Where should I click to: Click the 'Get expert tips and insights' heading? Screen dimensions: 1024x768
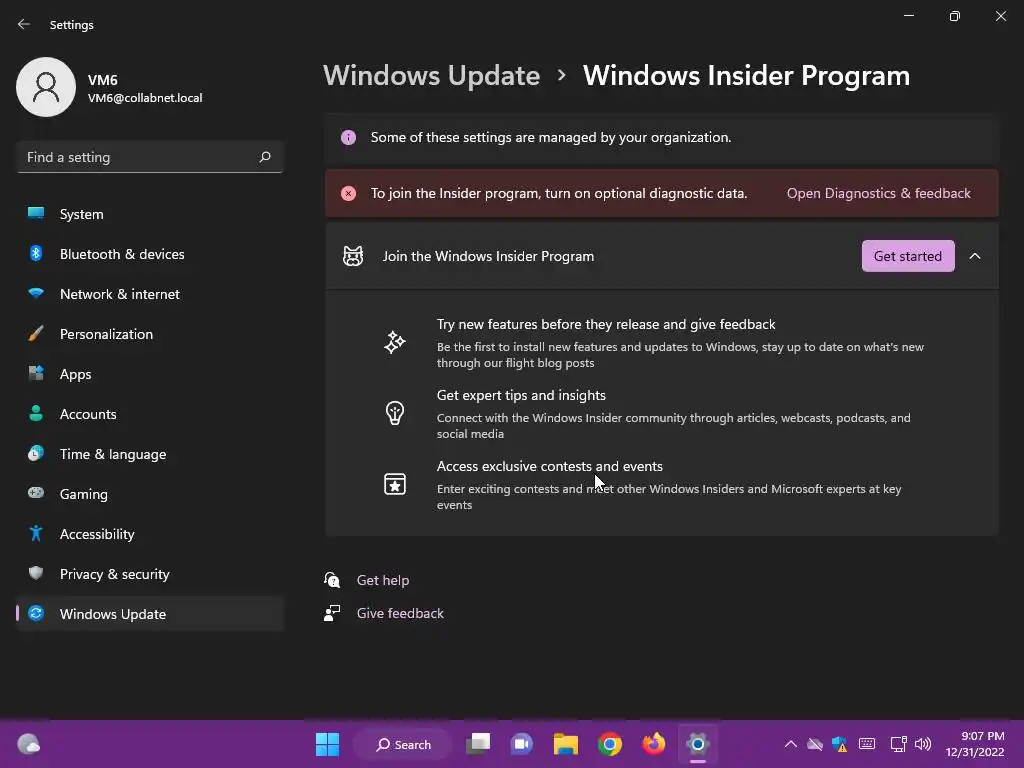click(521, 395)
